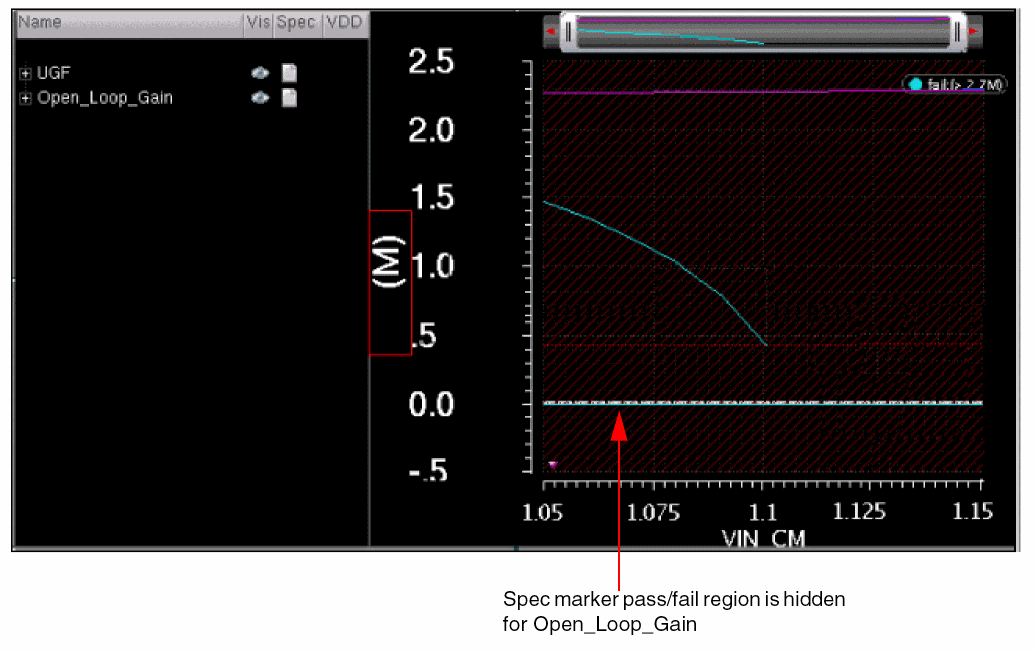Select the VIN_CM x-axis label

click(x=763, y=539)
